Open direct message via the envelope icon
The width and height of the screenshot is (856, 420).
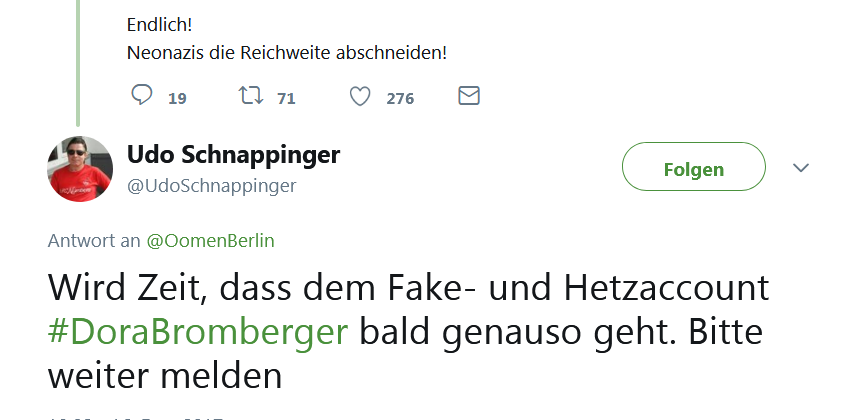pos(468,96)
